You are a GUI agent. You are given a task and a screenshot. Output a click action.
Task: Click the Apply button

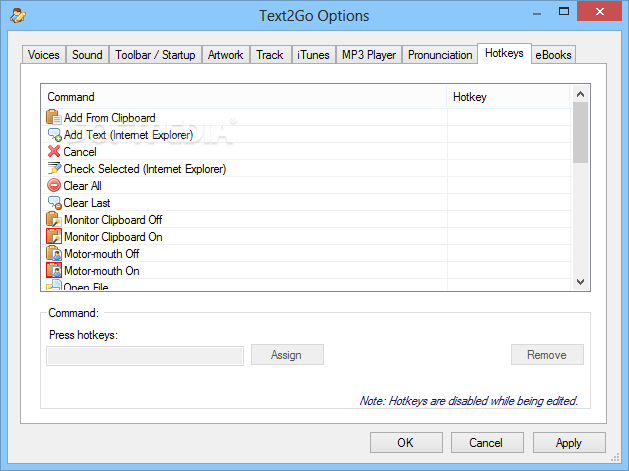pyautogui.click(x=569, y=443)
